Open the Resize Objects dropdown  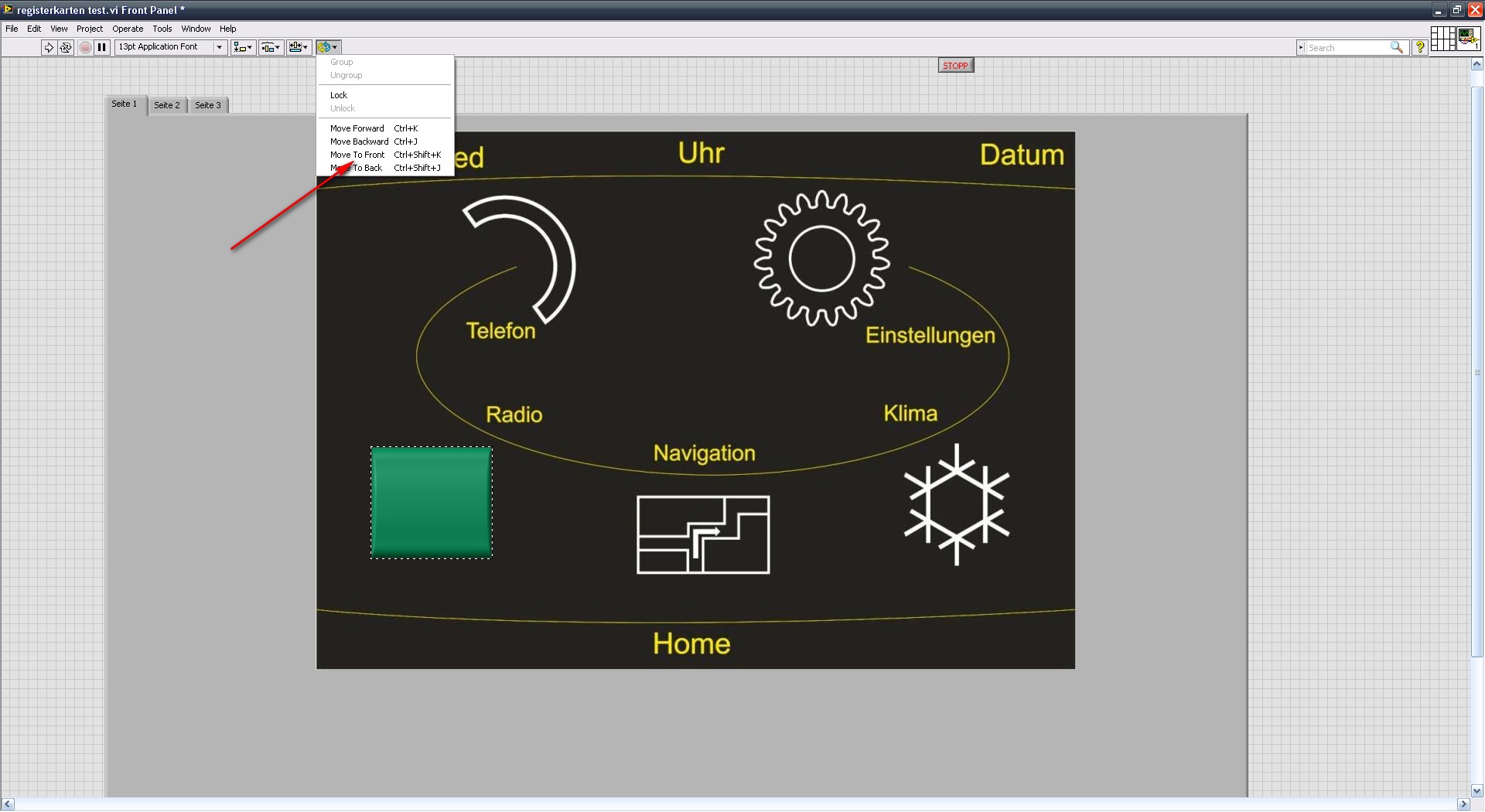tap(299, 47)
